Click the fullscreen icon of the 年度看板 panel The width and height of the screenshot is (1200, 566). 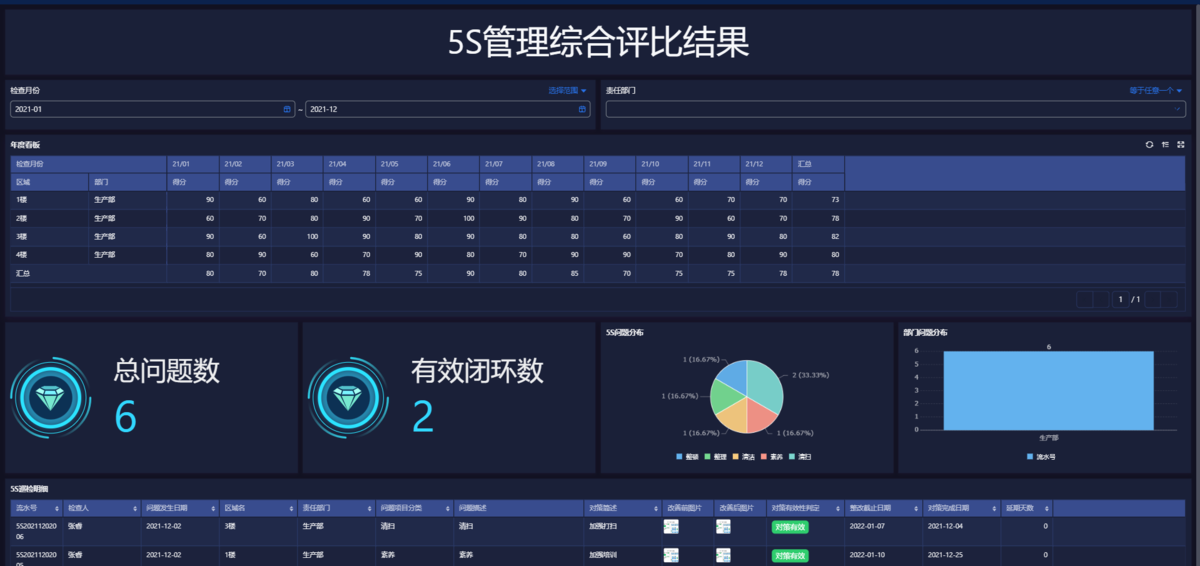1181,145
